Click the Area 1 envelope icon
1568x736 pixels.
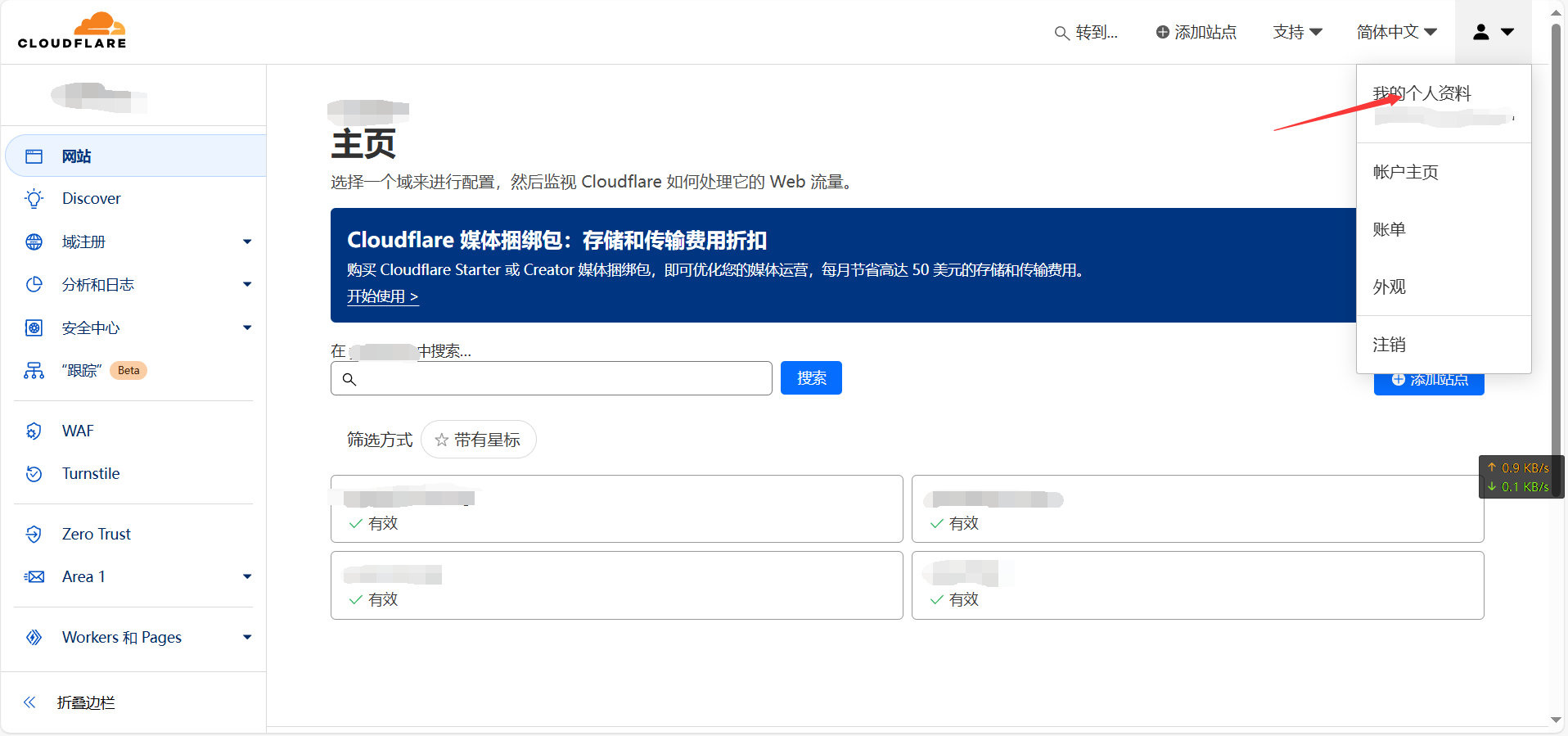[x=34, y=576]
